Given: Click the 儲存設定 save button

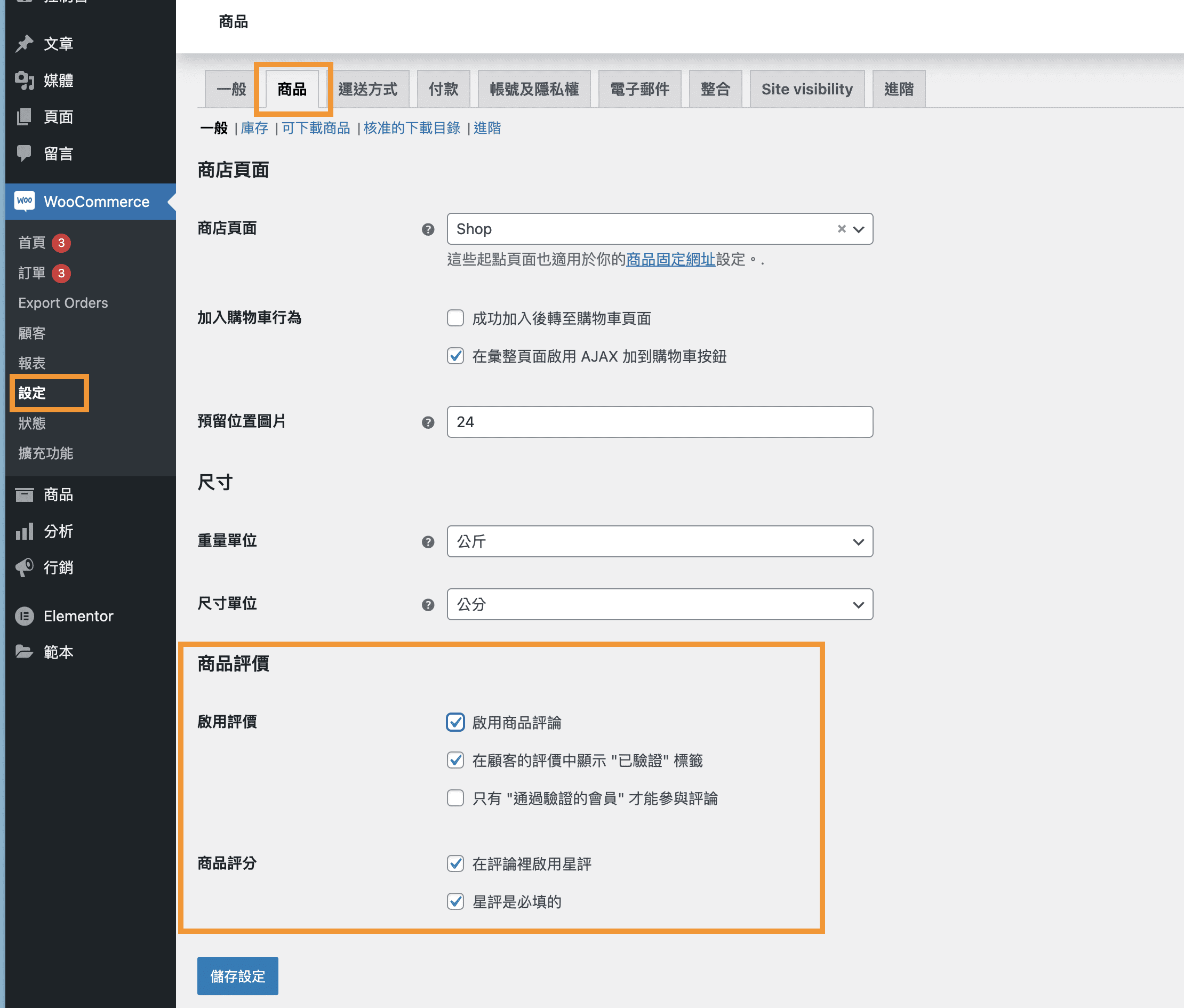Looking at the screenshot, I should pos(238,976).
